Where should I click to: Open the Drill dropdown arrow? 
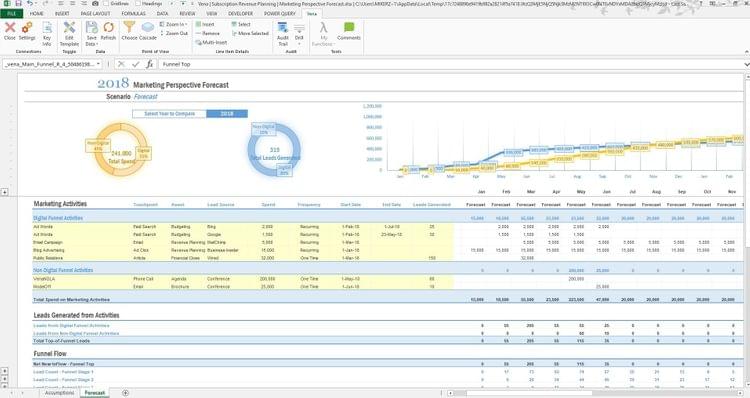[299, 44]
